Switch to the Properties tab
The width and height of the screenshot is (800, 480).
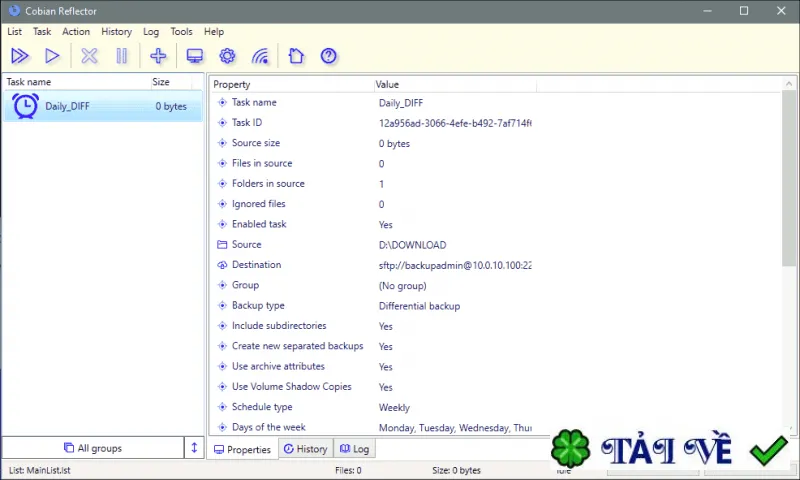(243, 449)
